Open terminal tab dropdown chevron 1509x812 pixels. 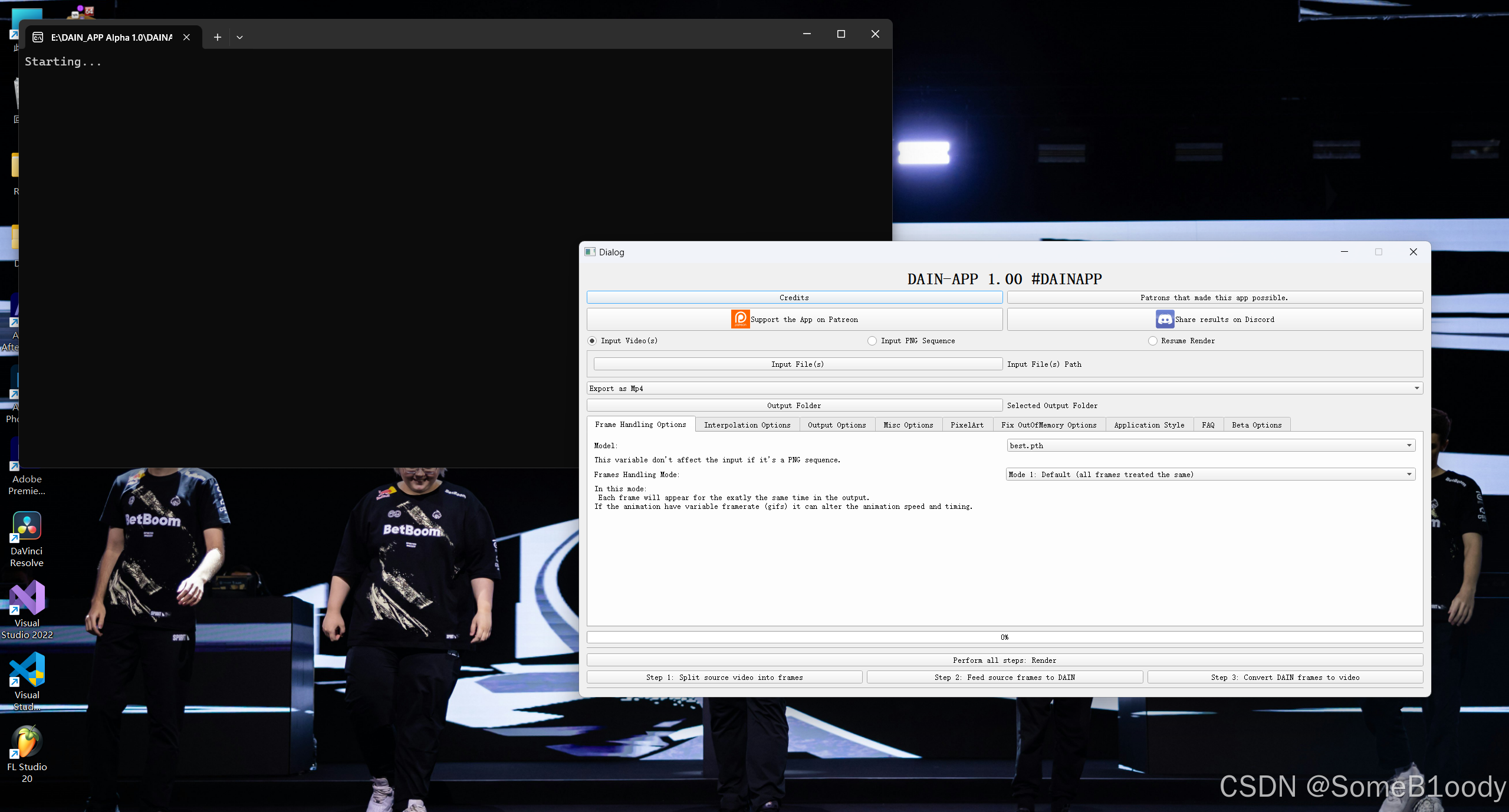[239, 37]
